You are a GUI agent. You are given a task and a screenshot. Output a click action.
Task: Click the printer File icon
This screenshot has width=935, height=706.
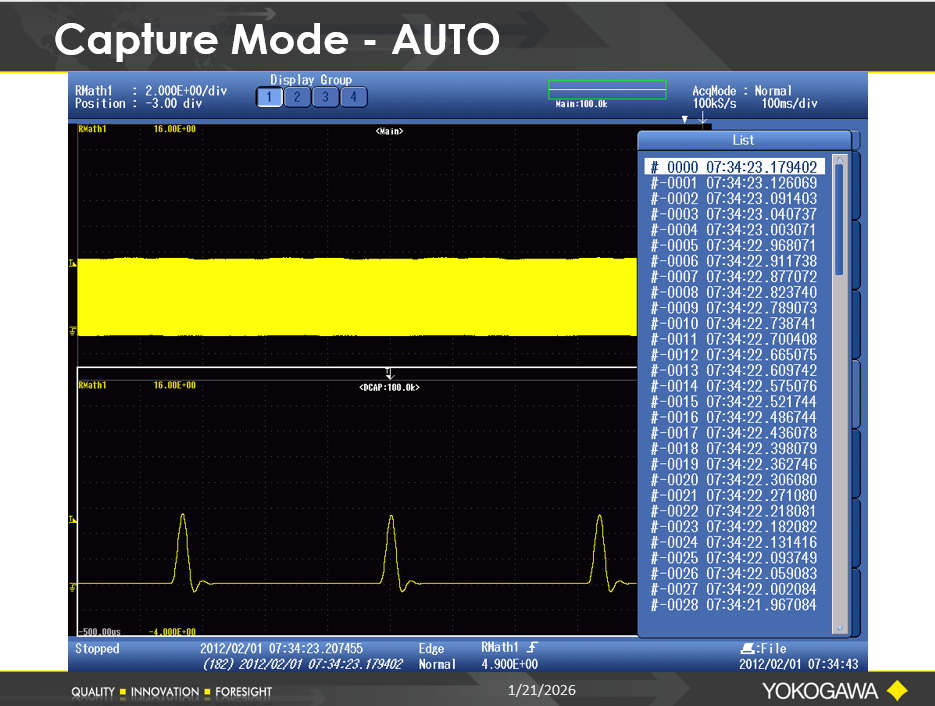(748, 649)
